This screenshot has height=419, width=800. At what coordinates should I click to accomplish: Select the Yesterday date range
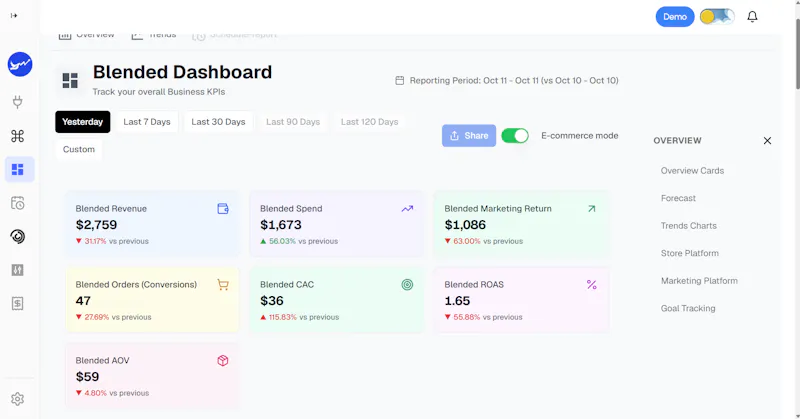[x=83, y=122]
